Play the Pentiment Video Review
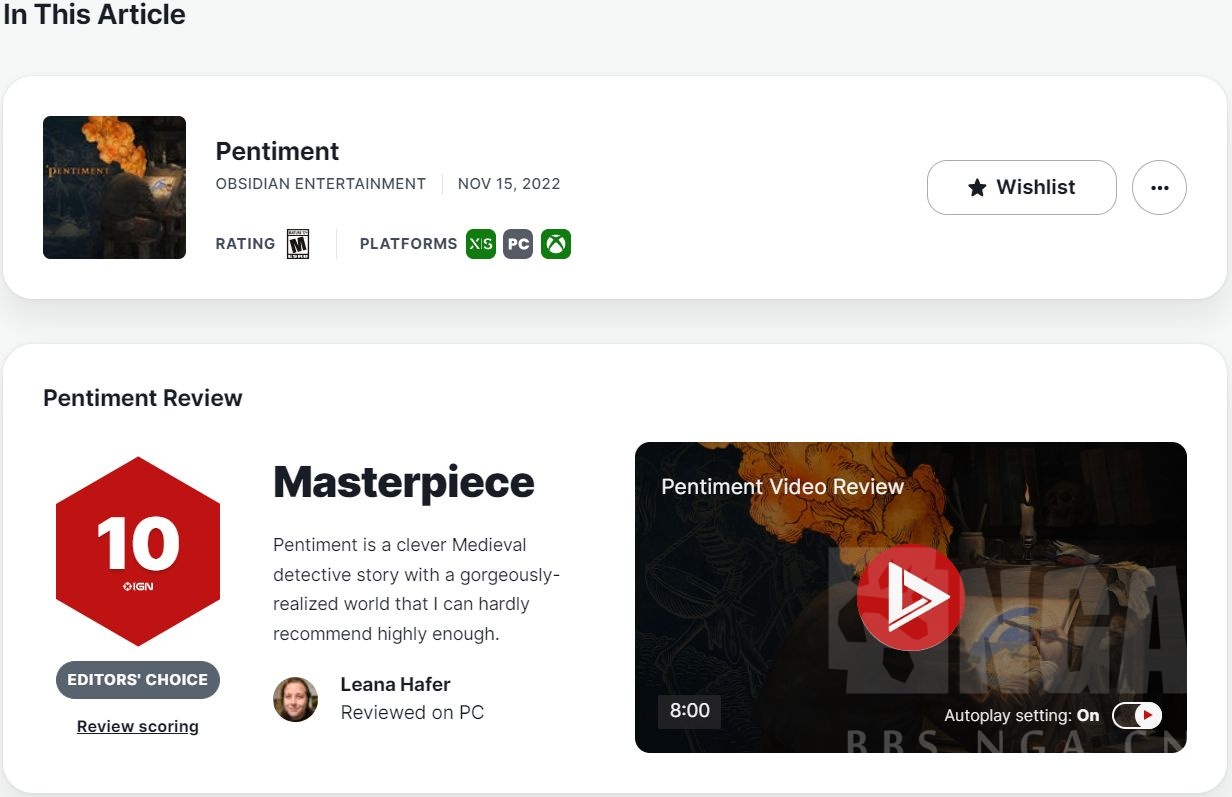Image resolution: width=1232 pixels, height=797 pixels. tap(910, 598)
